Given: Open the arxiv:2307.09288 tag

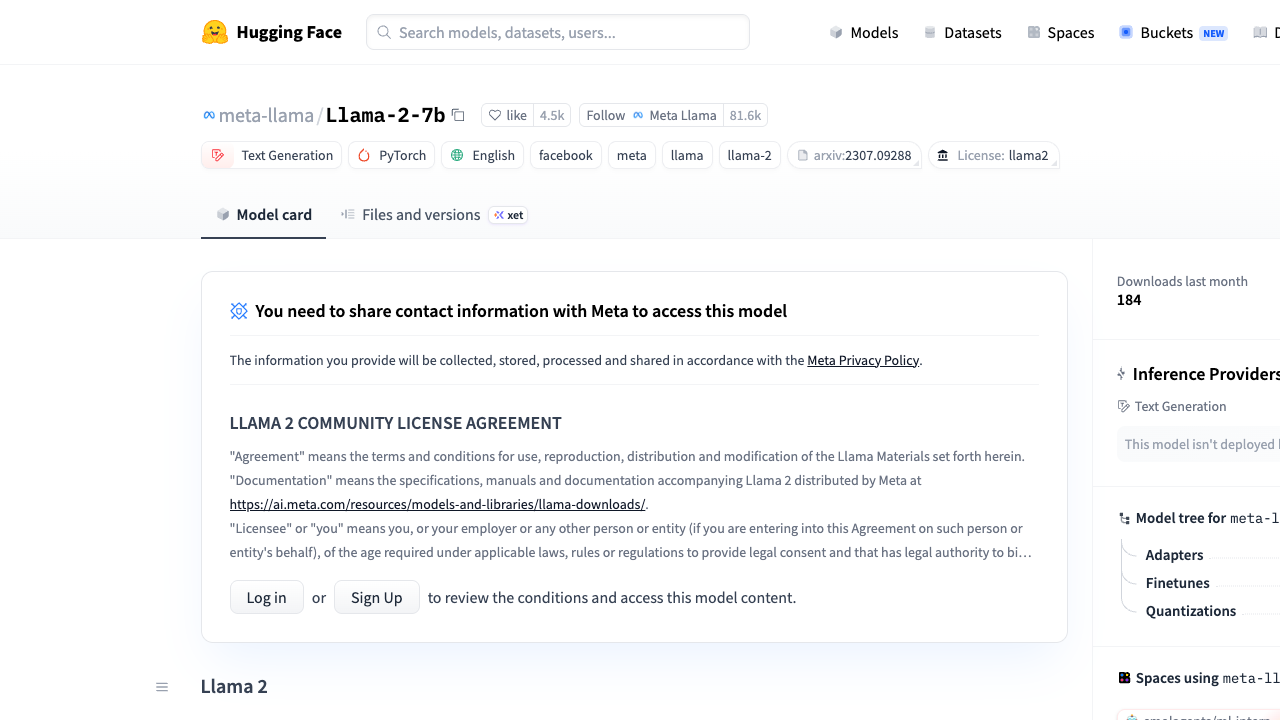Looking at the screenshot, I should tap(854, 155).
